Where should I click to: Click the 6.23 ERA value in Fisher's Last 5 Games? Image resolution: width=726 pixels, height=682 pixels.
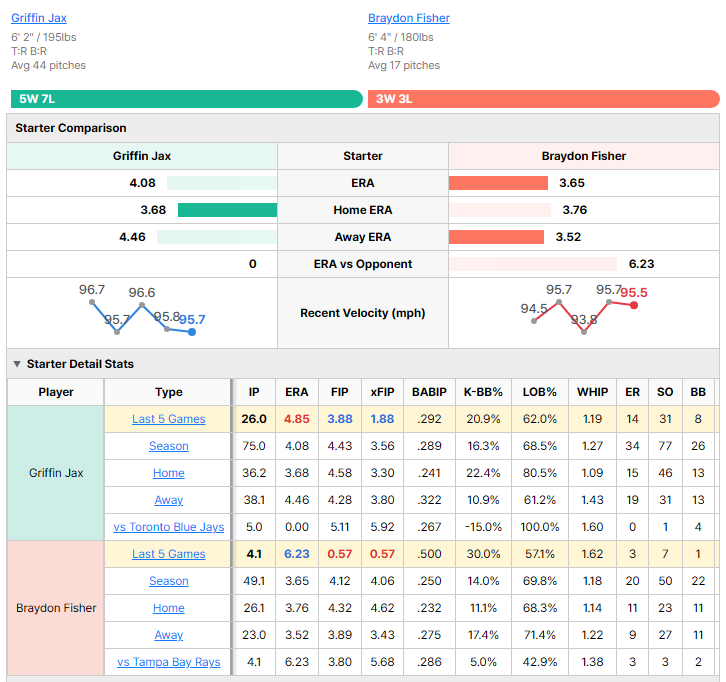pyautogui.click(x=297, y=554)
